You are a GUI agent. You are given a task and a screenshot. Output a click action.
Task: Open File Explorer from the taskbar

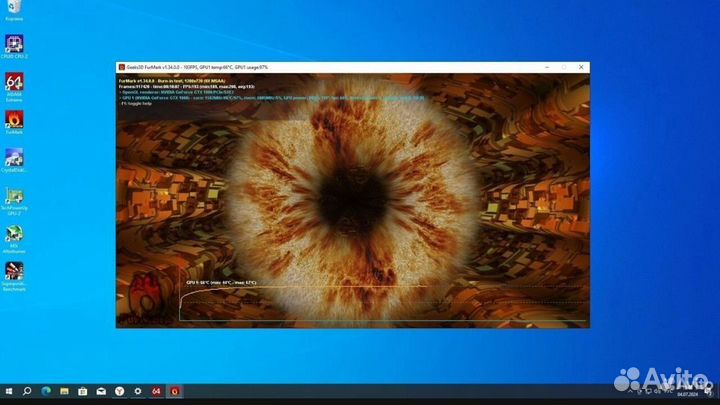64,391
